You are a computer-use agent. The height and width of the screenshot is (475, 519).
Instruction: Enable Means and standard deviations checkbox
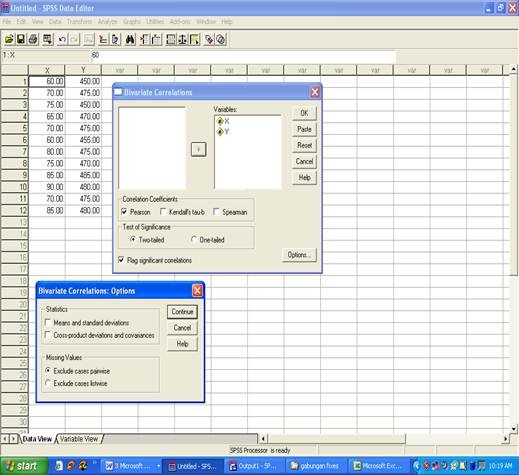[x=48, y=322]
